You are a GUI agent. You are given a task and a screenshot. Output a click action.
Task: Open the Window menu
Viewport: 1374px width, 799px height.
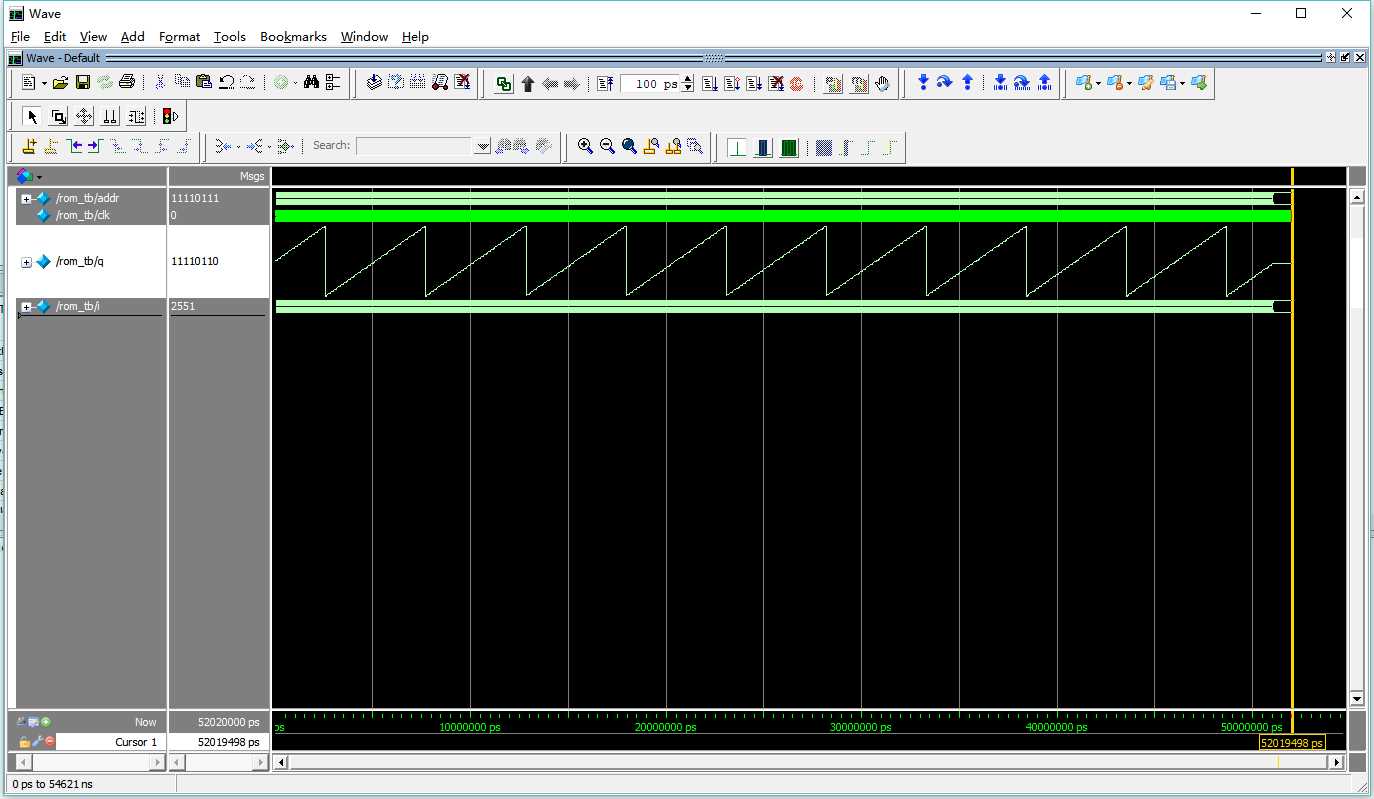[x=364, y=37]
